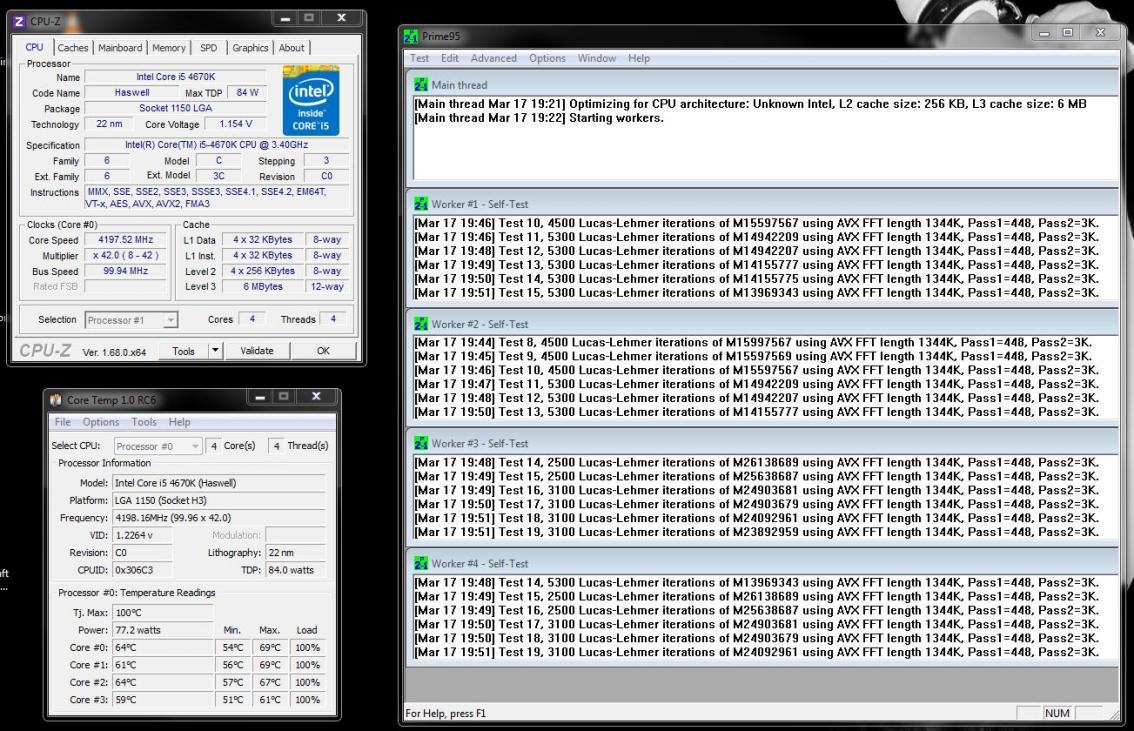
Task: Click the Name field showing Intel Core i5 4670K
Action: point(176,77)
